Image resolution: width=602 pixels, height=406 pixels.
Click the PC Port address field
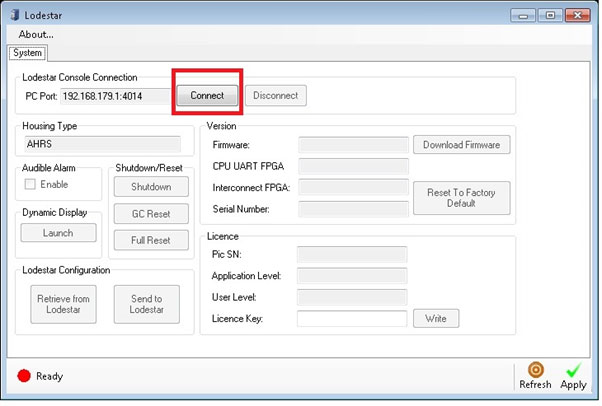pos(115,96)
